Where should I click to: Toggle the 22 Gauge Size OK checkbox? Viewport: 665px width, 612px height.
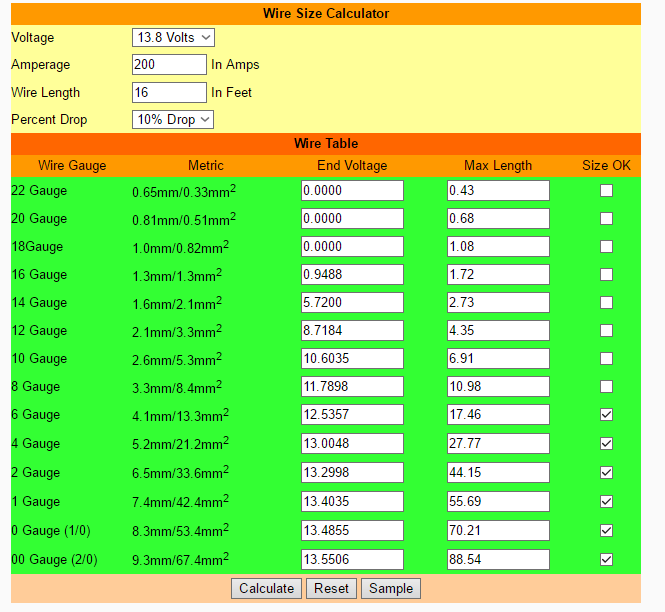(x=606, y=191)
